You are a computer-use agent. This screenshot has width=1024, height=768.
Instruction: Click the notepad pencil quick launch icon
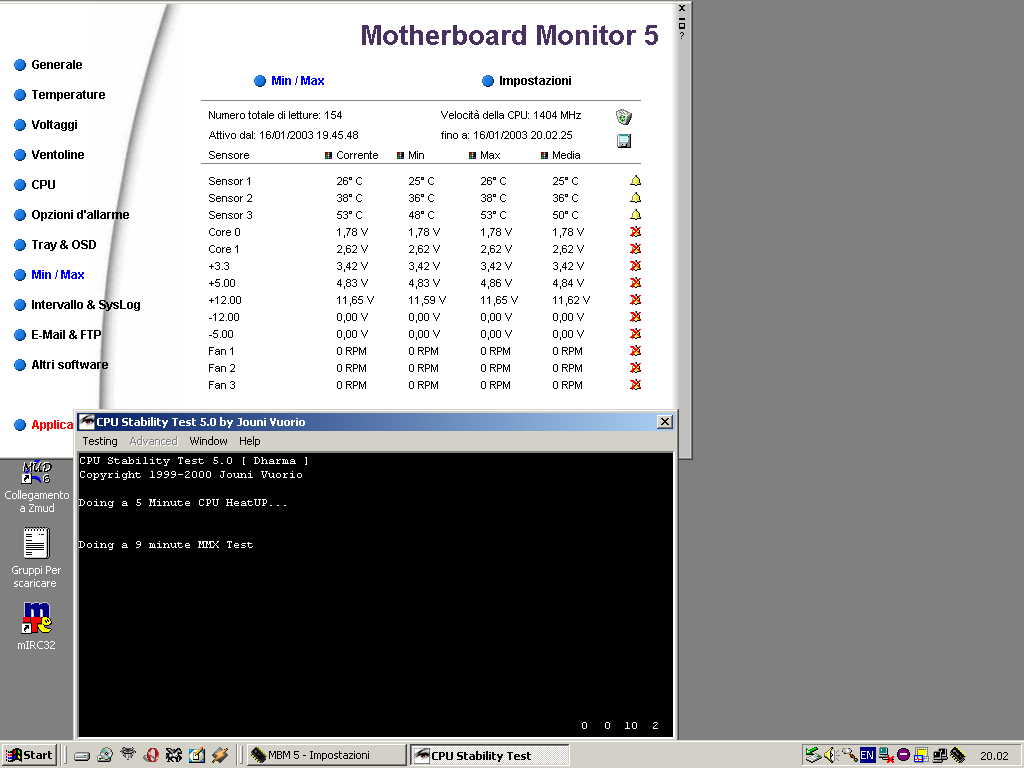tap(197, 756)
